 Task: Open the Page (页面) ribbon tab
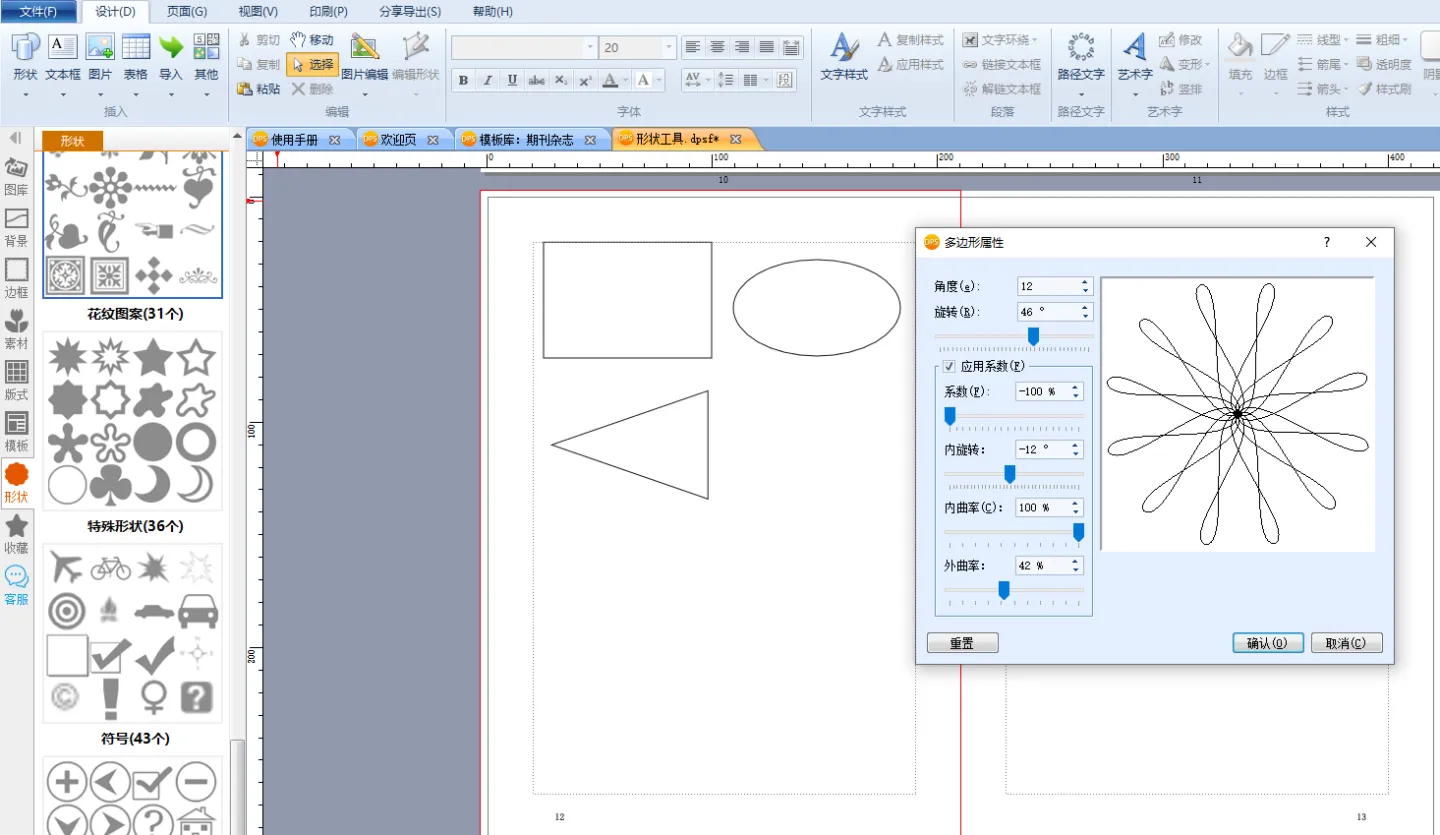(187, 12)
